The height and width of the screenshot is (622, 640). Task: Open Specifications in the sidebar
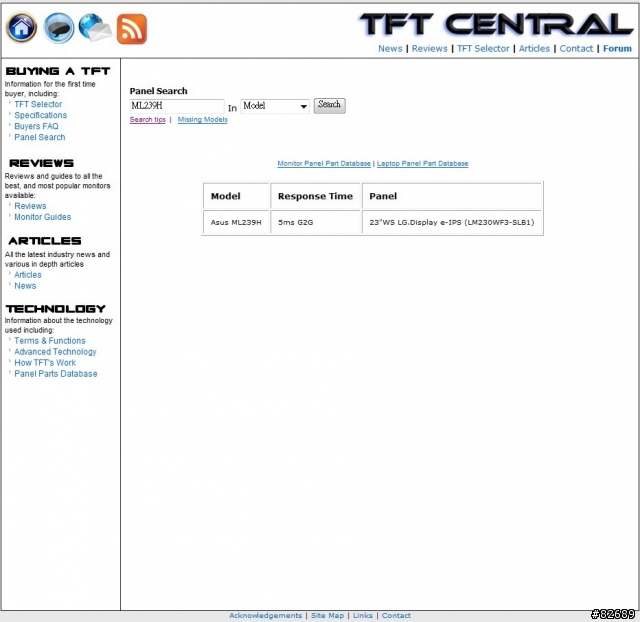click(x=40, y=115)
